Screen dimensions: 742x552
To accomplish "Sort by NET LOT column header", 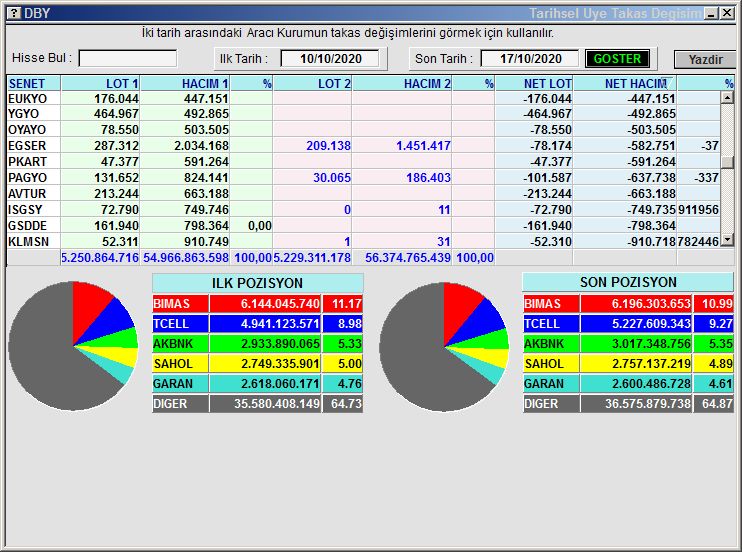I will pyautogui.click(x=534, y=83).
